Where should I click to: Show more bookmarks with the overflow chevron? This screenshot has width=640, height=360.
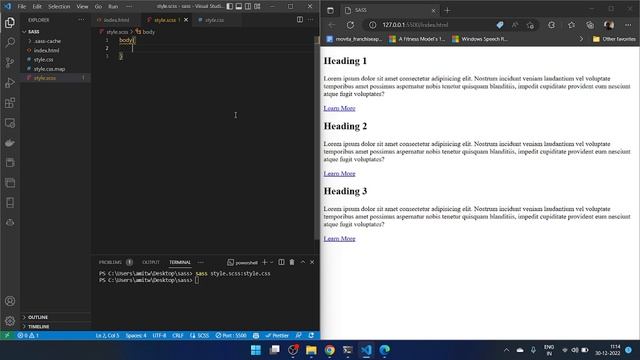pyautogui.click(x=581, y=39)
